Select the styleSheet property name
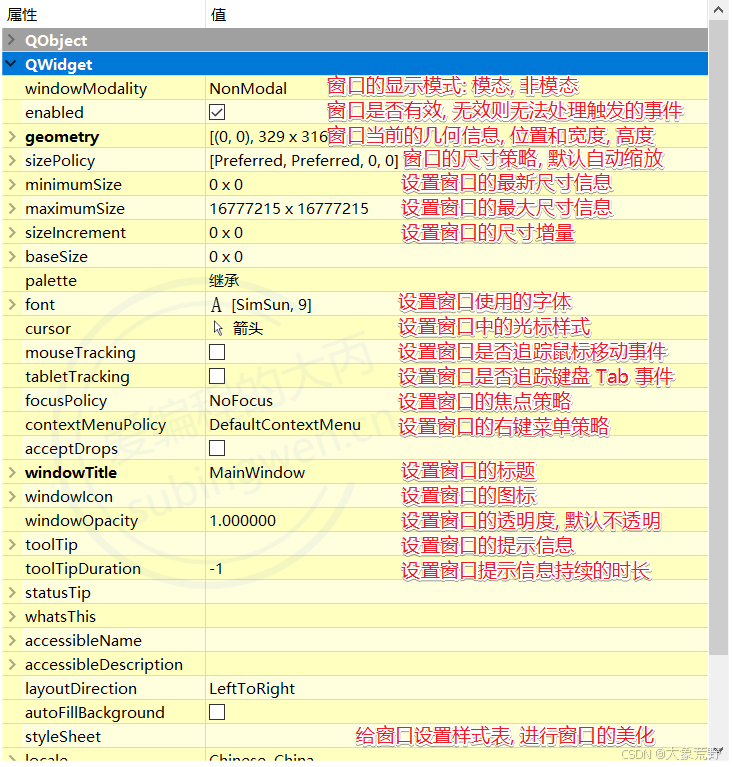Image resolution: width=732 pixels, height=767 pixels. pyautogui.click(x=63, y=737)
